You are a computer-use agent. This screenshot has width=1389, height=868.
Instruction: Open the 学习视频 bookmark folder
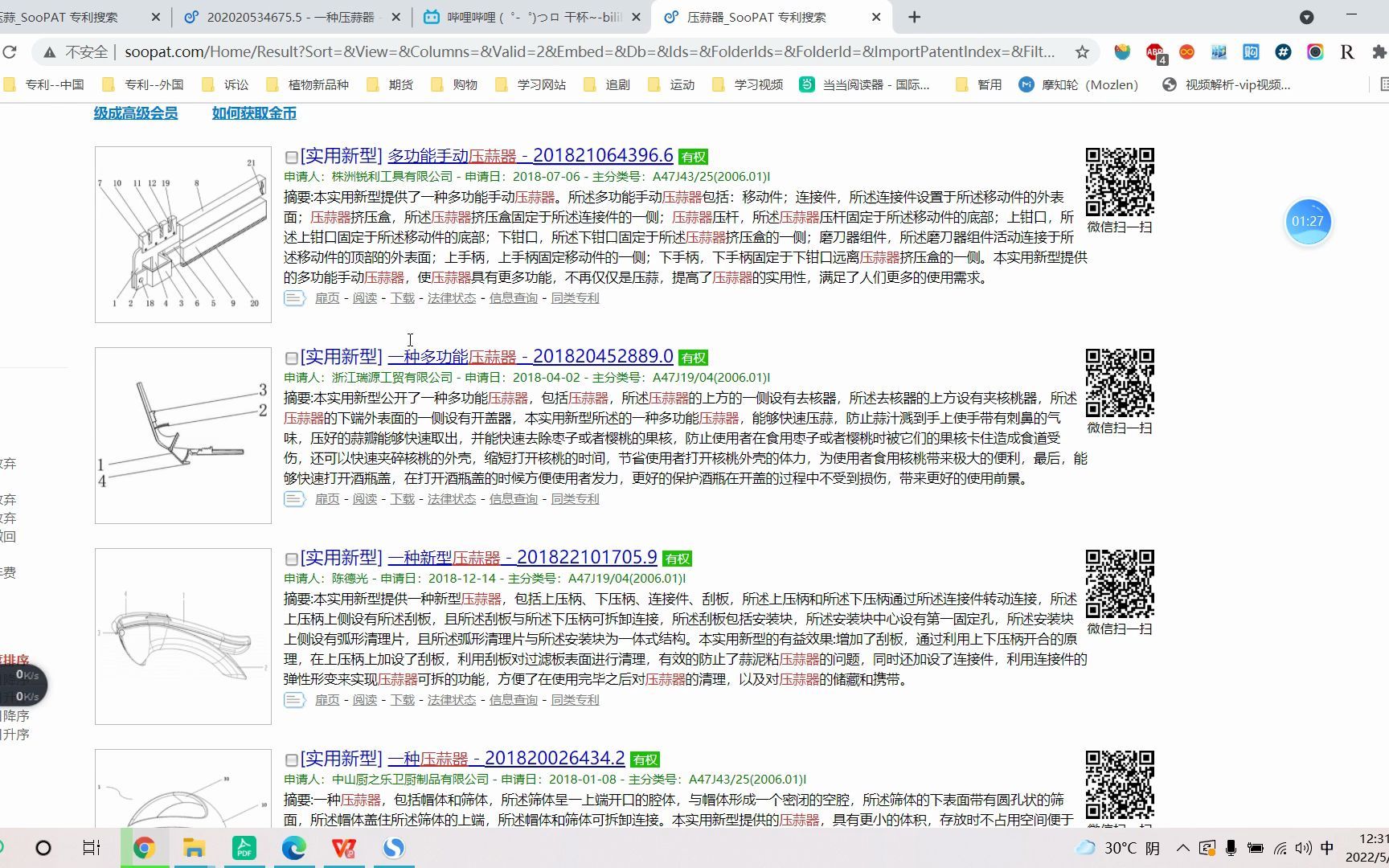tap(748, 84)
